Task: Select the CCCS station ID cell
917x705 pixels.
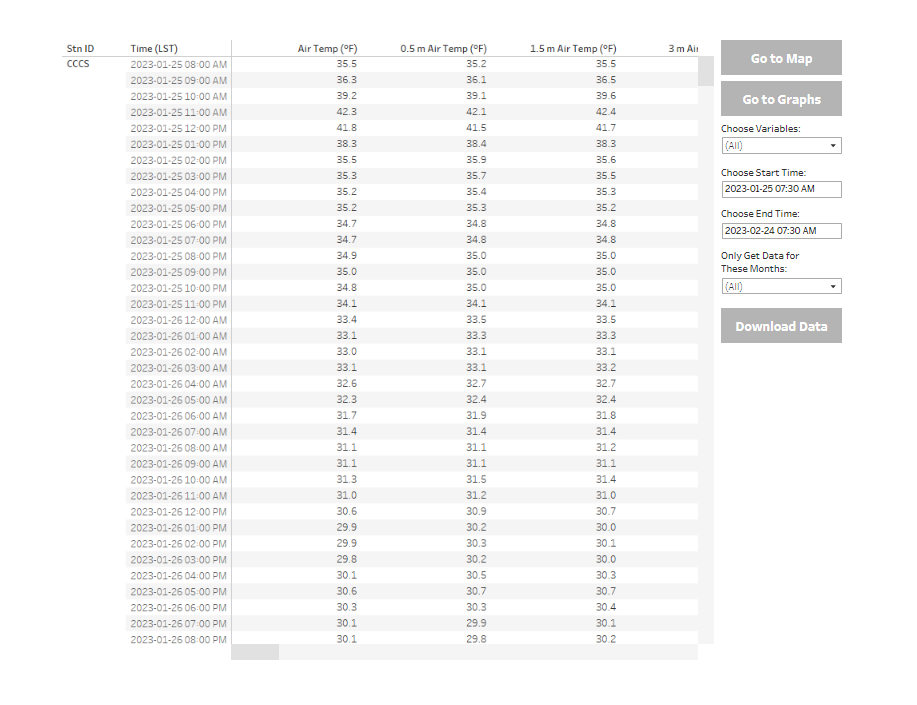Action: [x=78, y=64]
